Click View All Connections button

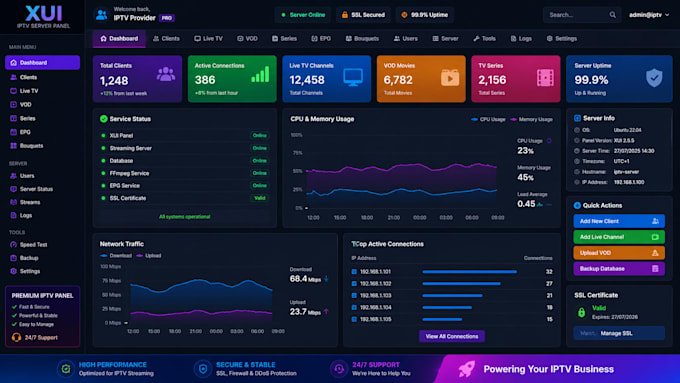pos(451,336)
